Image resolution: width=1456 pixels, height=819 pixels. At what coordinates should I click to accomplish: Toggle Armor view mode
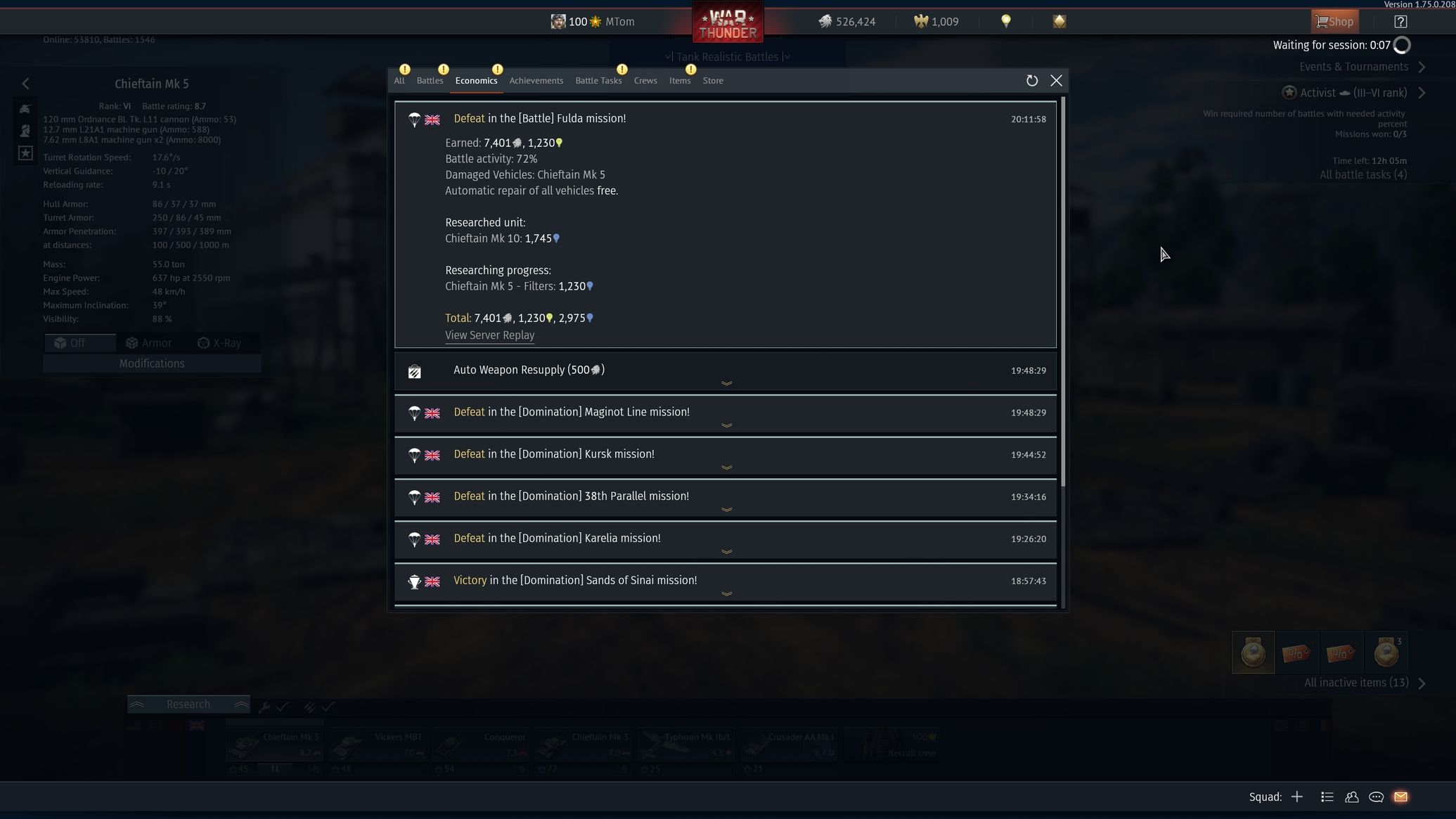pyautogui.click(x=148, y=343)
